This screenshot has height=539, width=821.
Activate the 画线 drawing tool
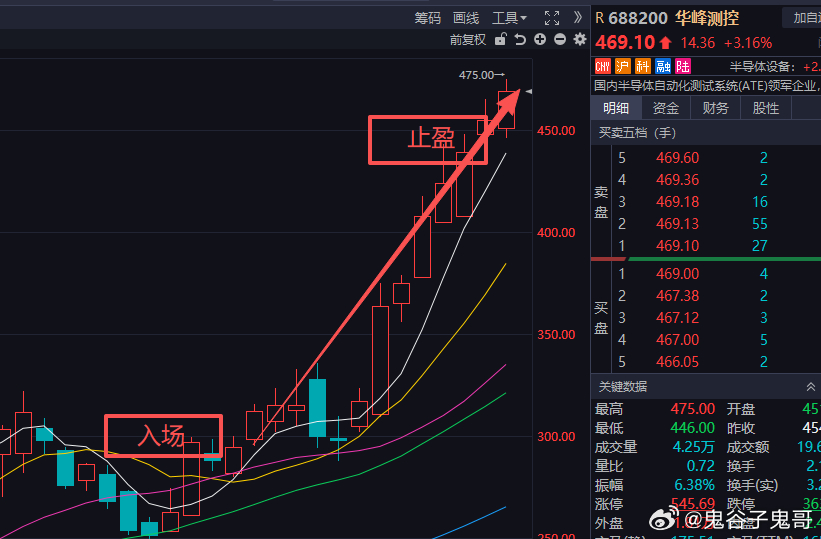click(466, 18)
